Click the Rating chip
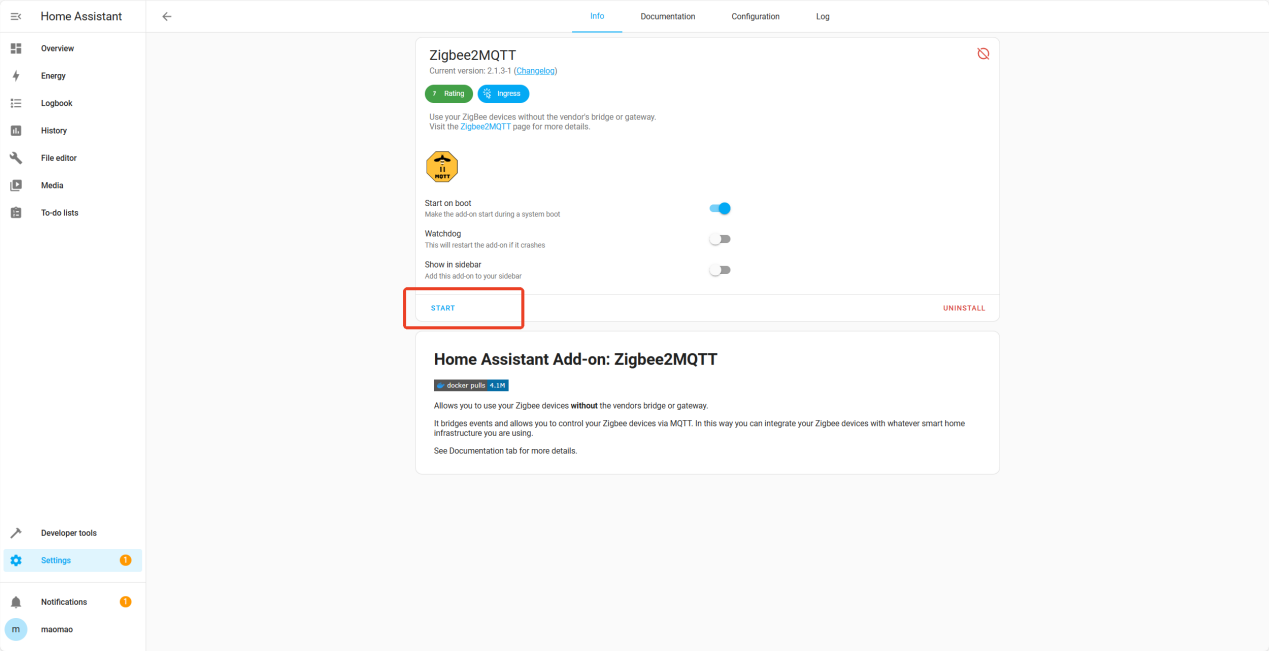Screen dimensions: 1269x651 click(x=449, y=93)
